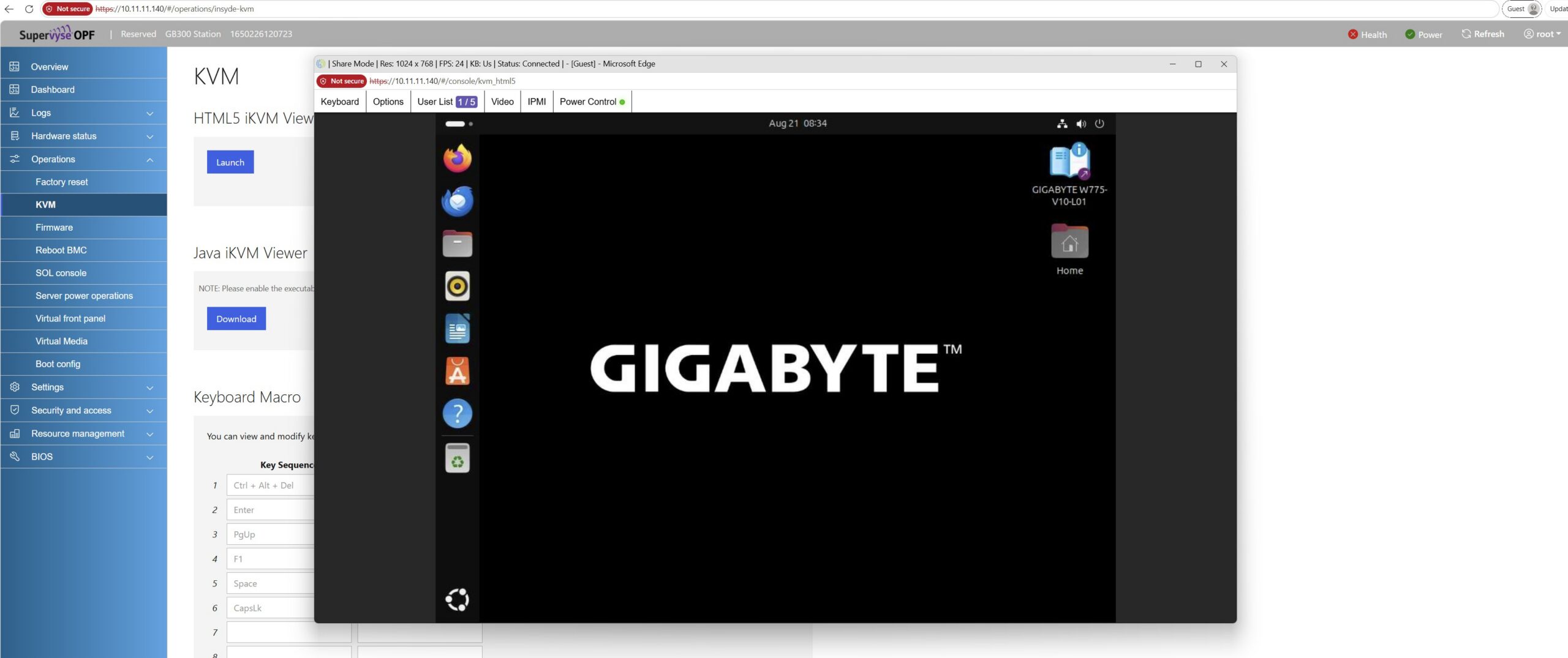Open Firefox in the remote Ubuntu dock
Viewport: 1568px width, 658px height.
pyautogui.click(x=458, y=159)
